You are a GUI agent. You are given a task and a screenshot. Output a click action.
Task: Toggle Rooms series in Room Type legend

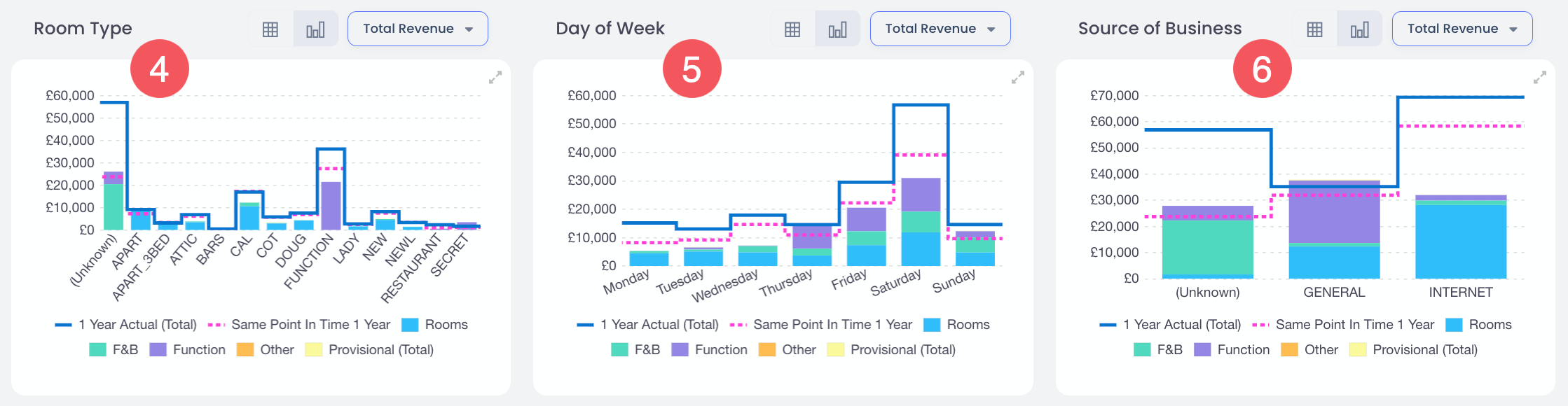[x=434, y=325]
